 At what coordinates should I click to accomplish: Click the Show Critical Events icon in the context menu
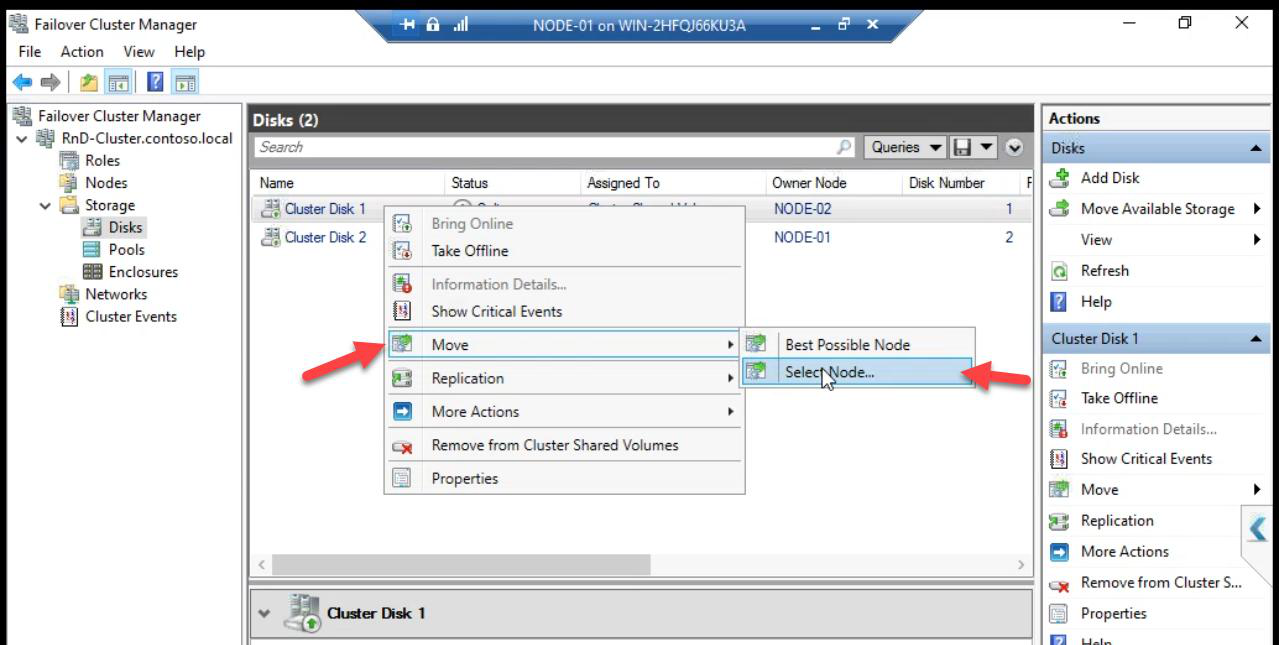[x=402, y=311]
